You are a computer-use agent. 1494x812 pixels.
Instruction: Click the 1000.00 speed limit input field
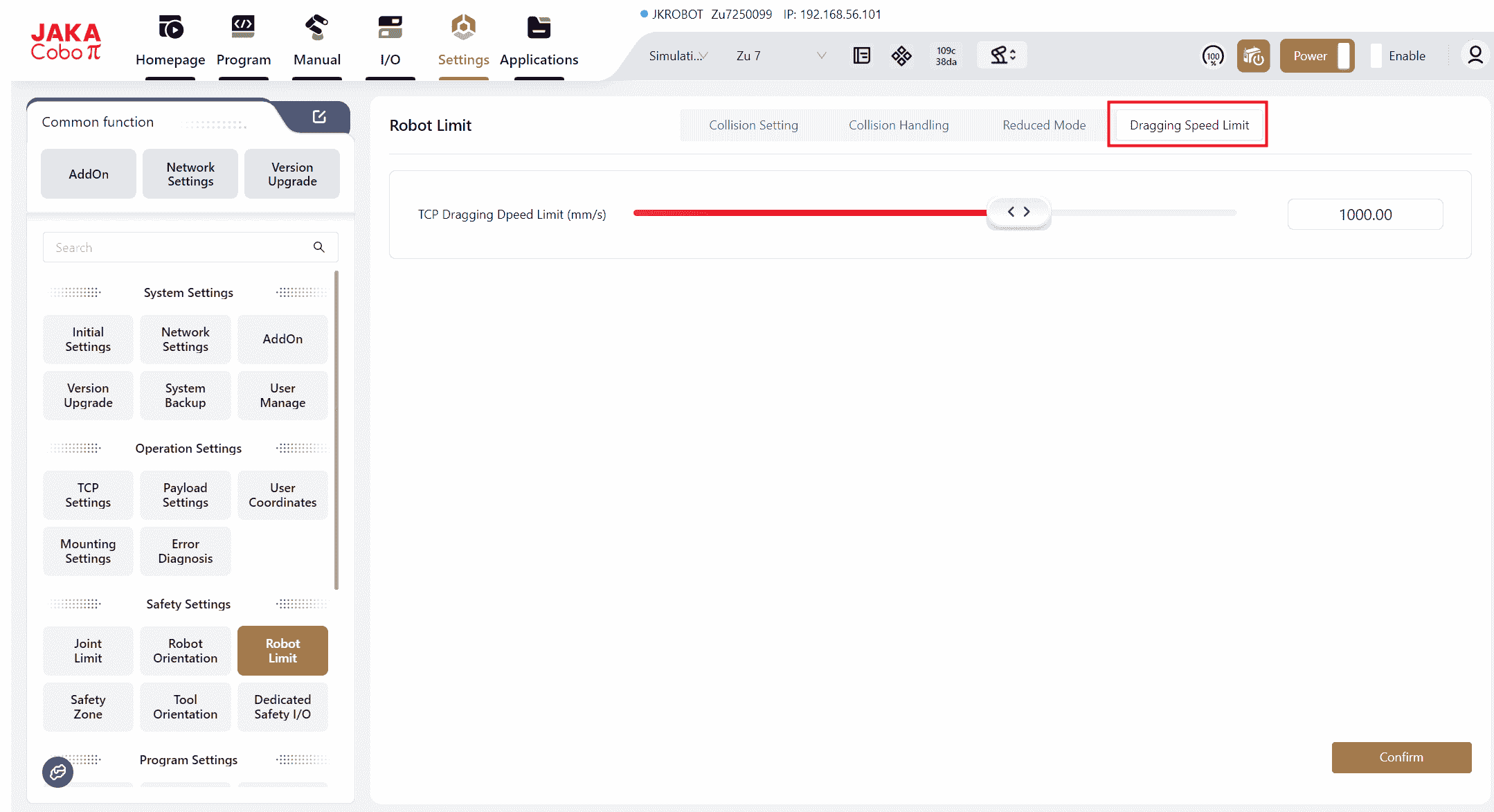pos(1365,215)
